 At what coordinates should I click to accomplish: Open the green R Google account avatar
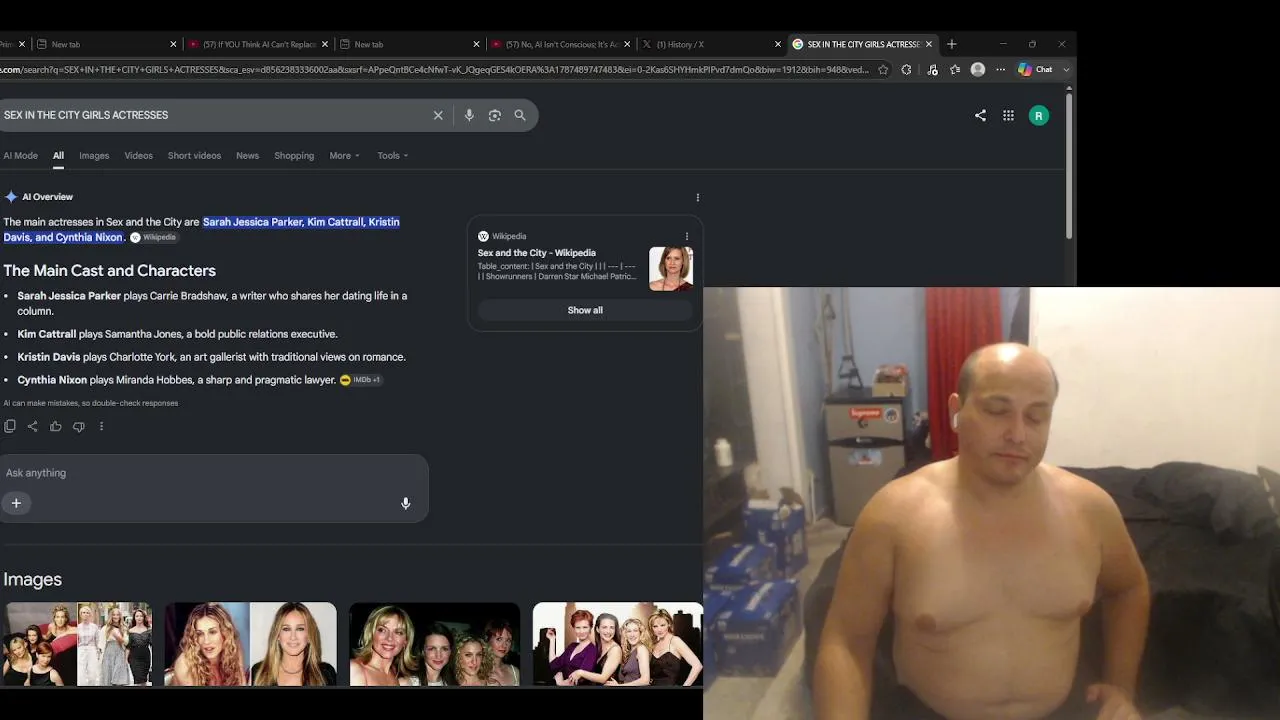(1039, 116)
